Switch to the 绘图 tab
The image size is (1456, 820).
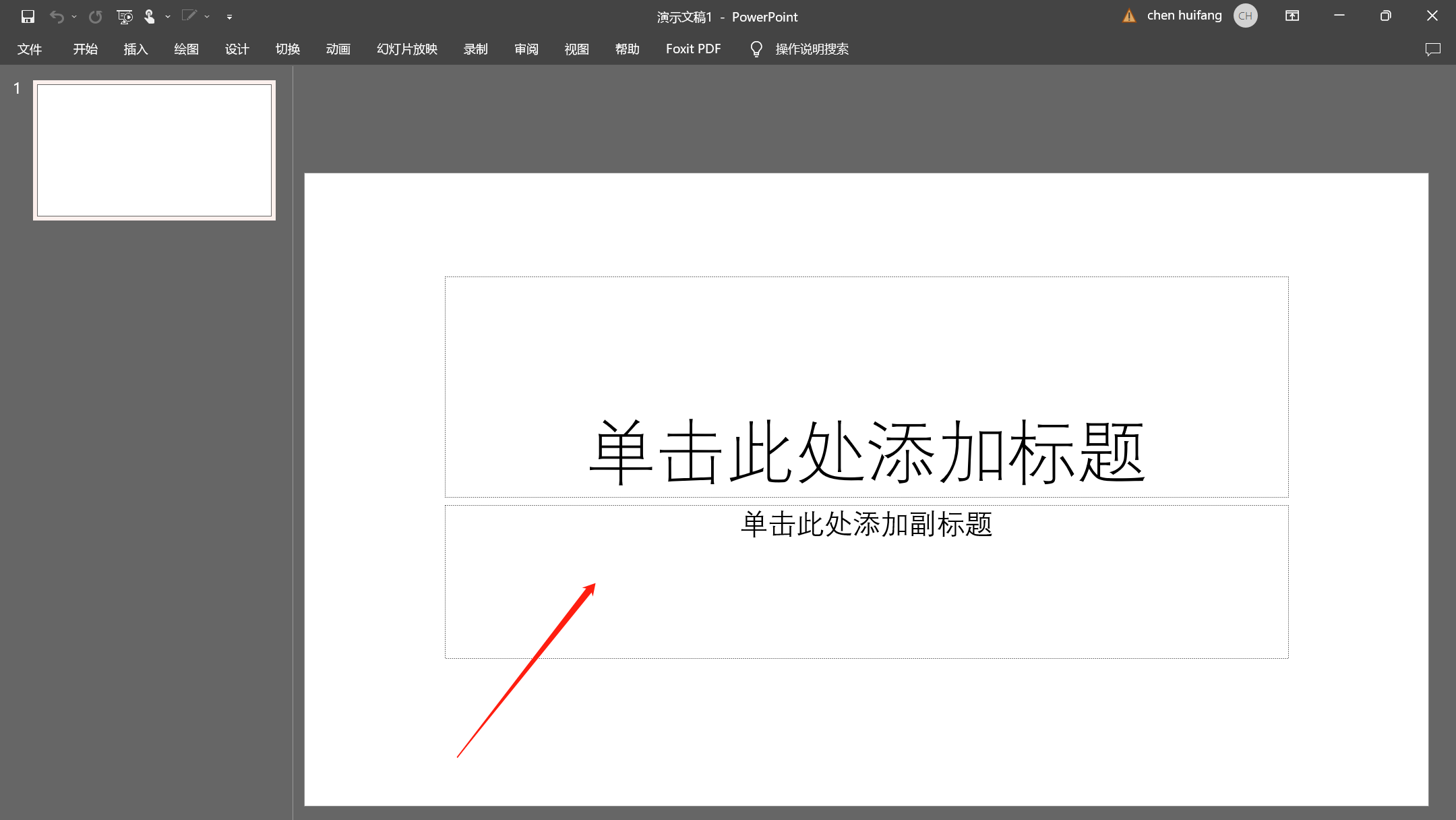pos(186,49)
